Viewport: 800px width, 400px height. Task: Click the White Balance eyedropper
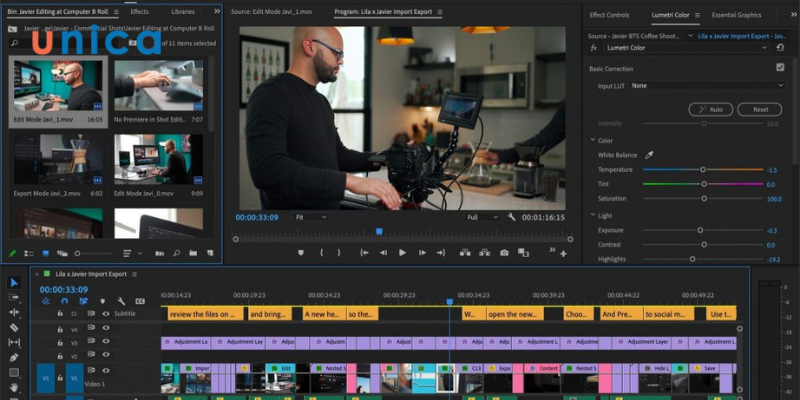649,155
